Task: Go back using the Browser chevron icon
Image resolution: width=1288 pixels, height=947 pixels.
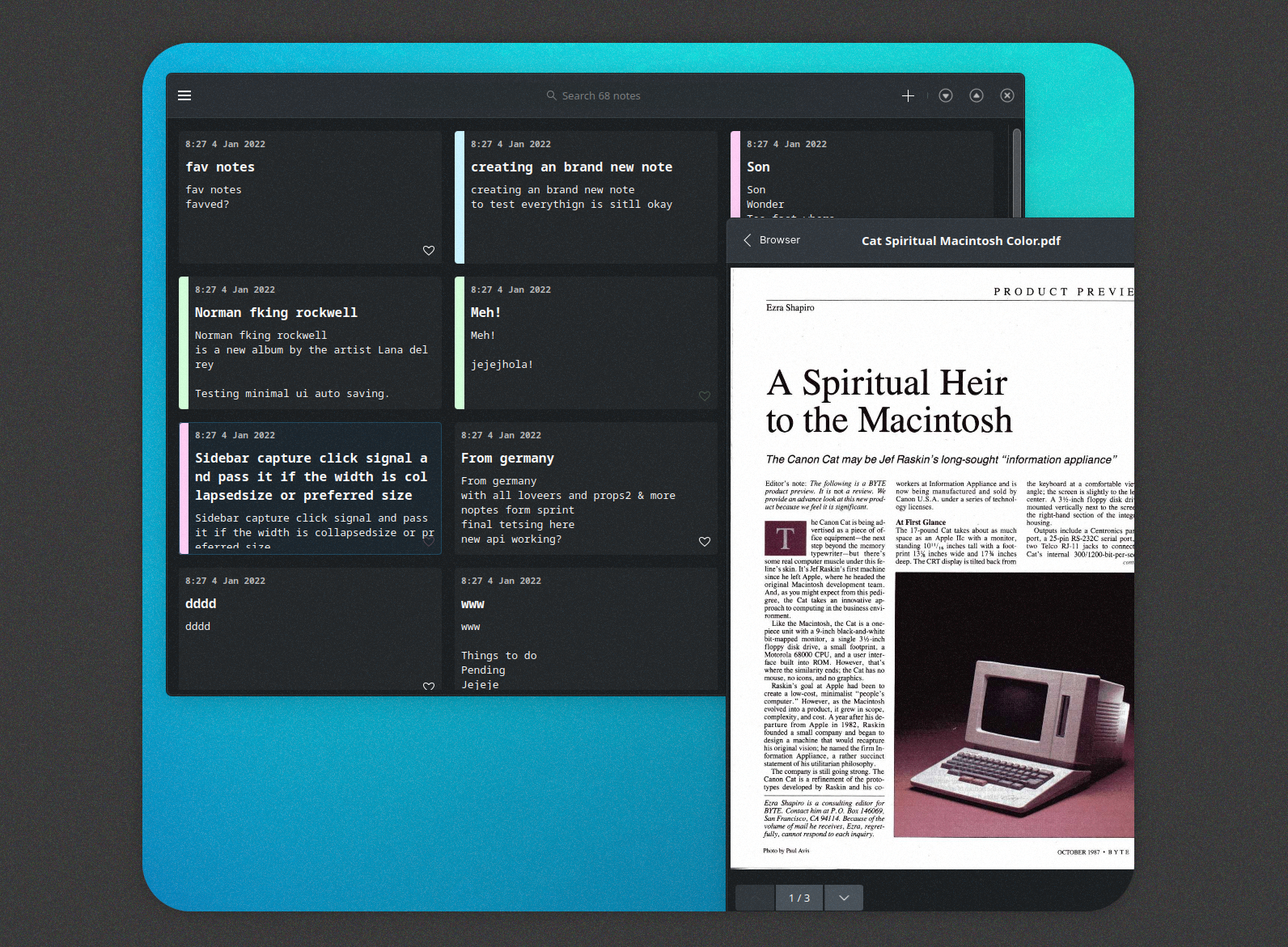Action: click(748, 240)
